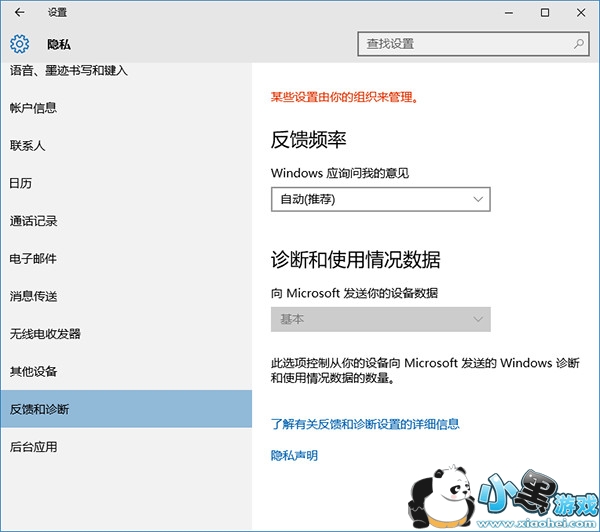The width and height of the screenshot is (600, 532).
Task: Click the 隐私 page title
Action: click(59, 44)
